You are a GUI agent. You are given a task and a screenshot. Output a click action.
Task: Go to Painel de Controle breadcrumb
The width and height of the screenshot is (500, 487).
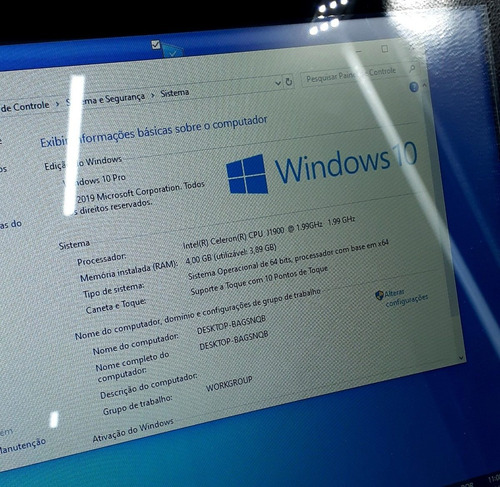(25, 107)
